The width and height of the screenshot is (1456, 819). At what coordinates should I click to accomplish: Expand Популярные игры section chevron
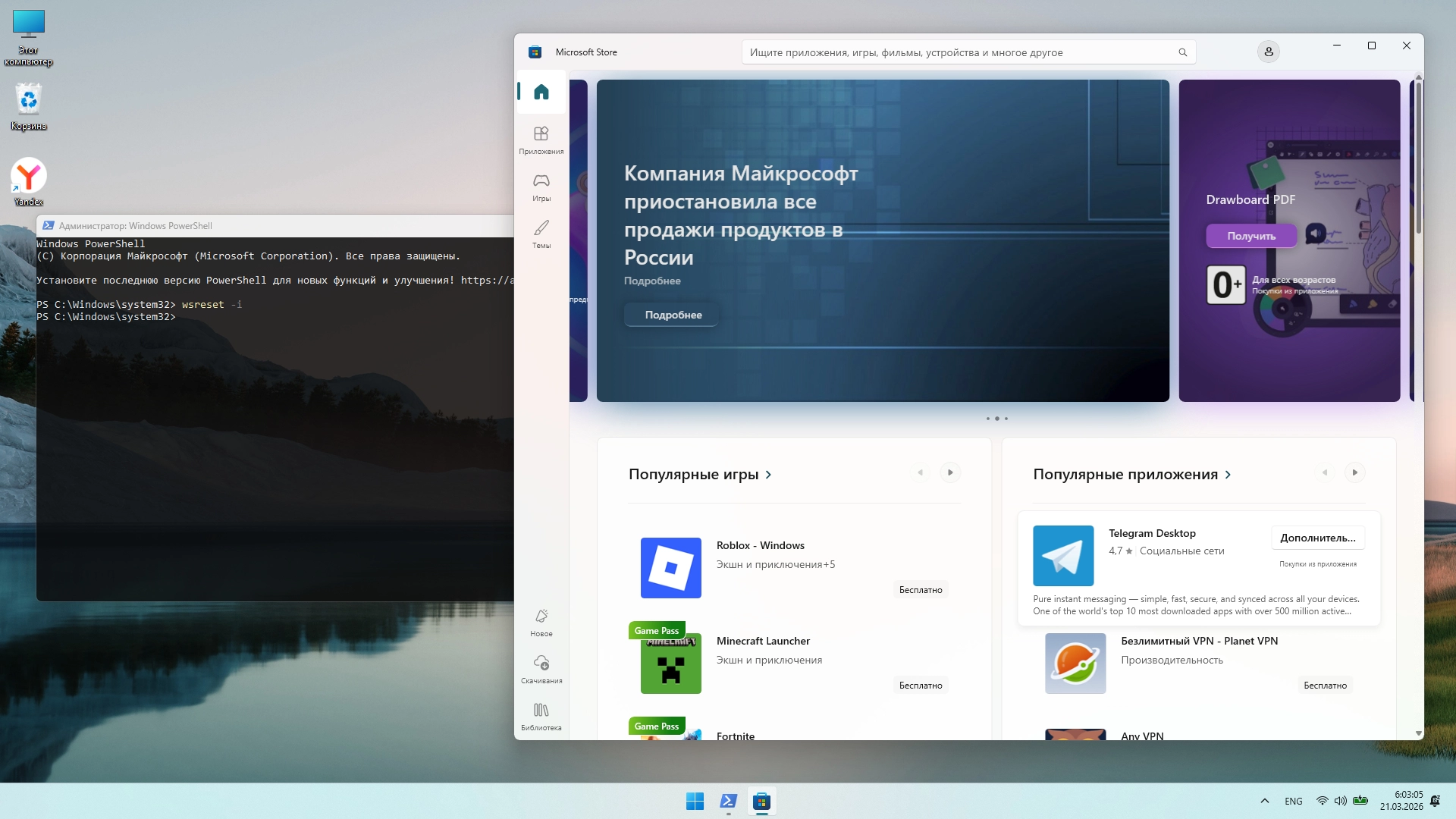tap(768, 475)
